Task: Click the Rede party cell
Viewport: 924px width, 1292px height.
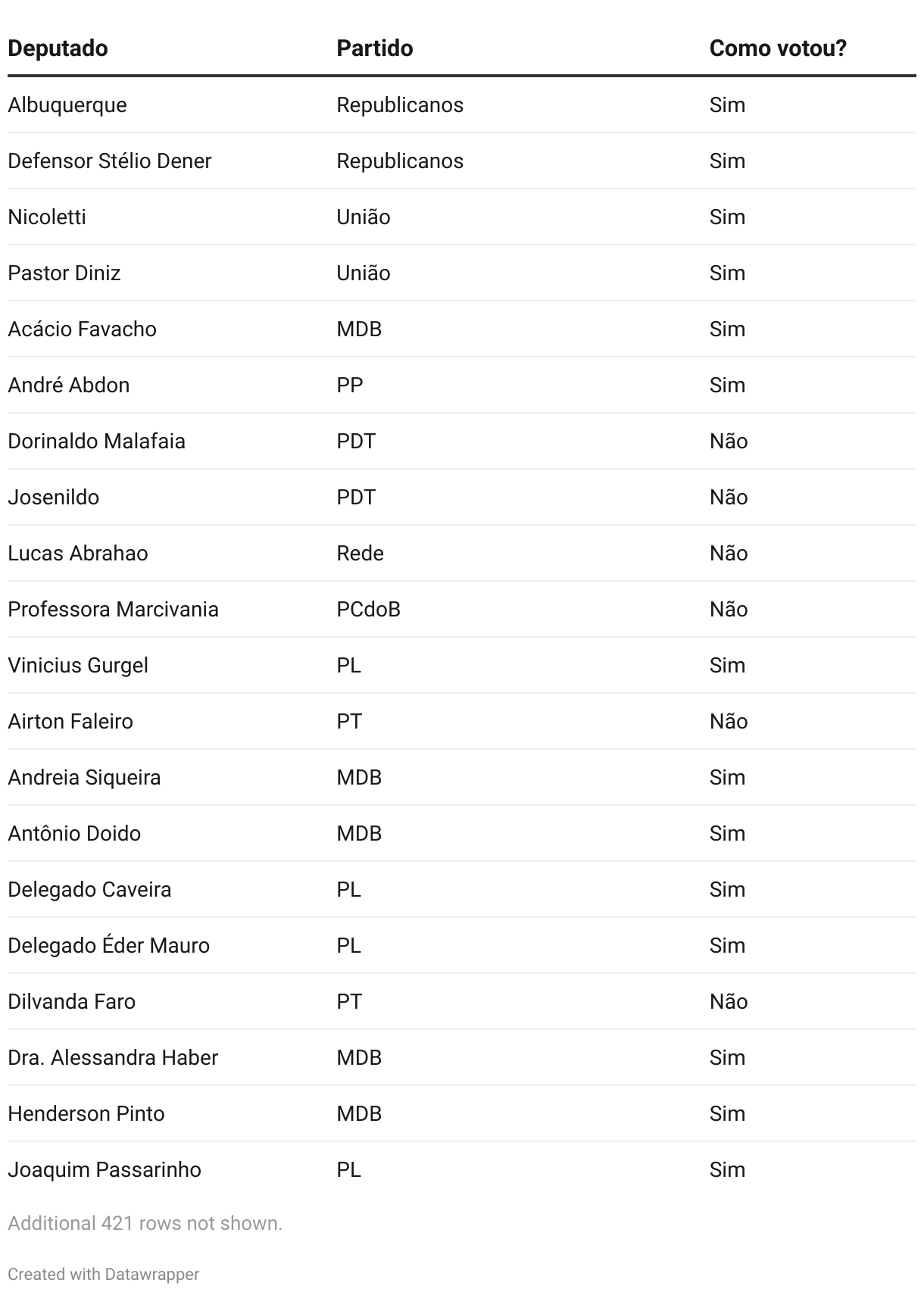Action: (360, 553)
